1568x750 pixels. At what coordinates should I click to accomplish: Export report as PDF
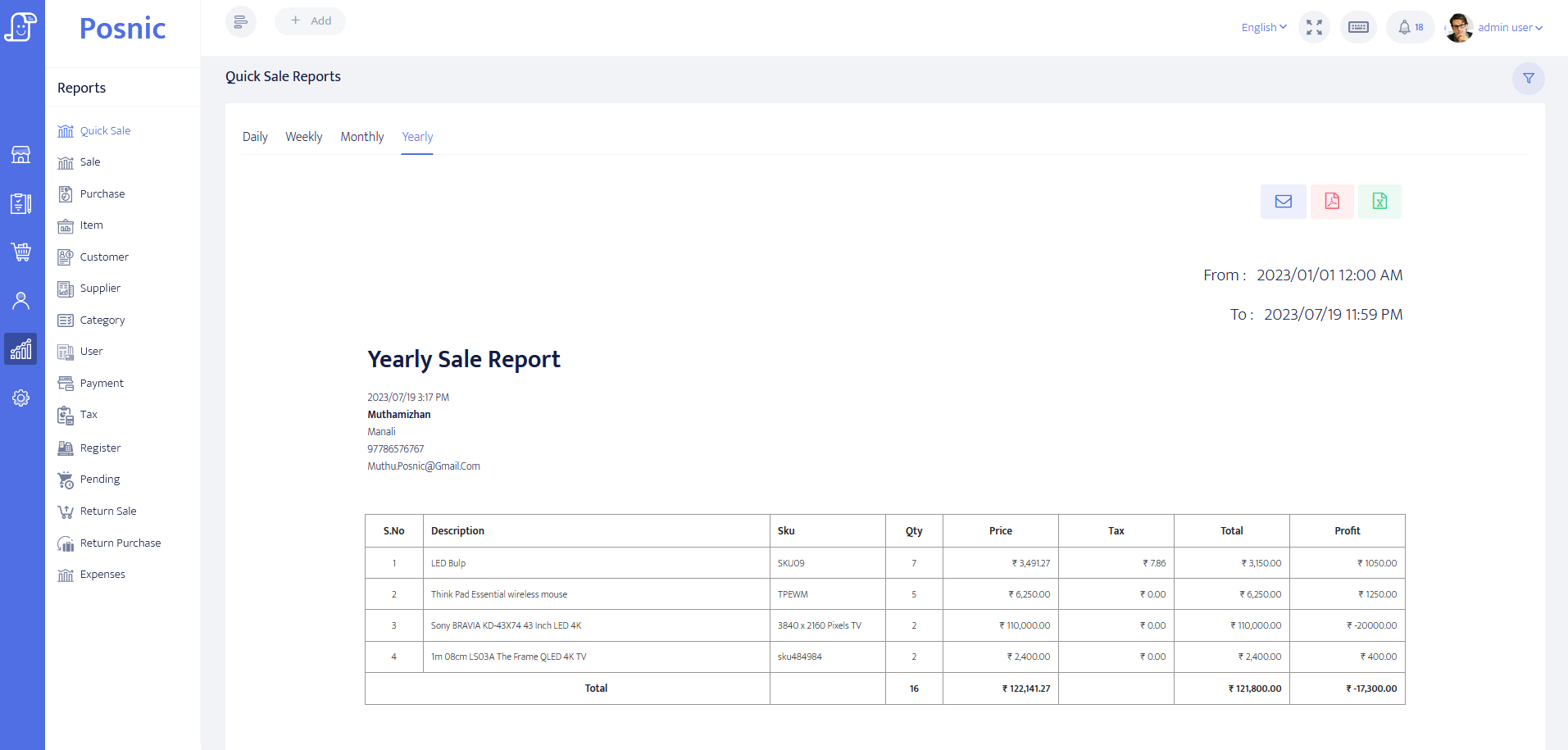tap(1331, 202)
